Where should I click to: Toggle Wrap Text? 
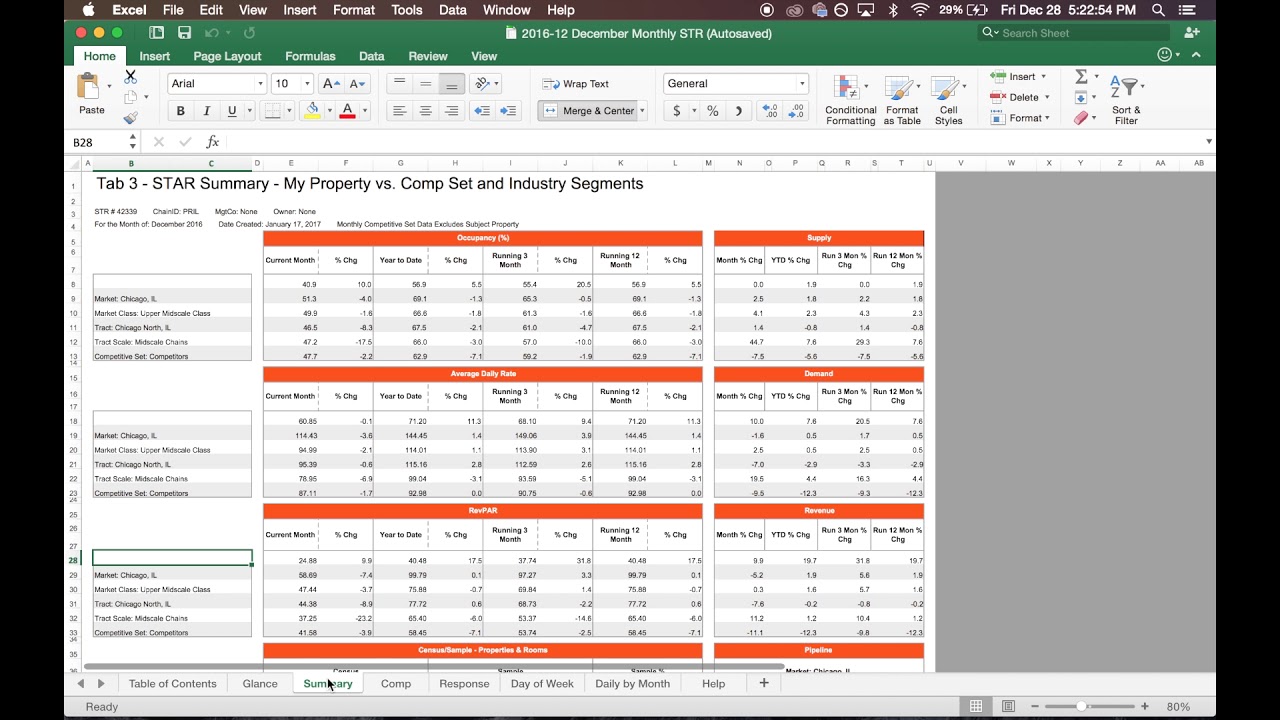tap(576, 84)
